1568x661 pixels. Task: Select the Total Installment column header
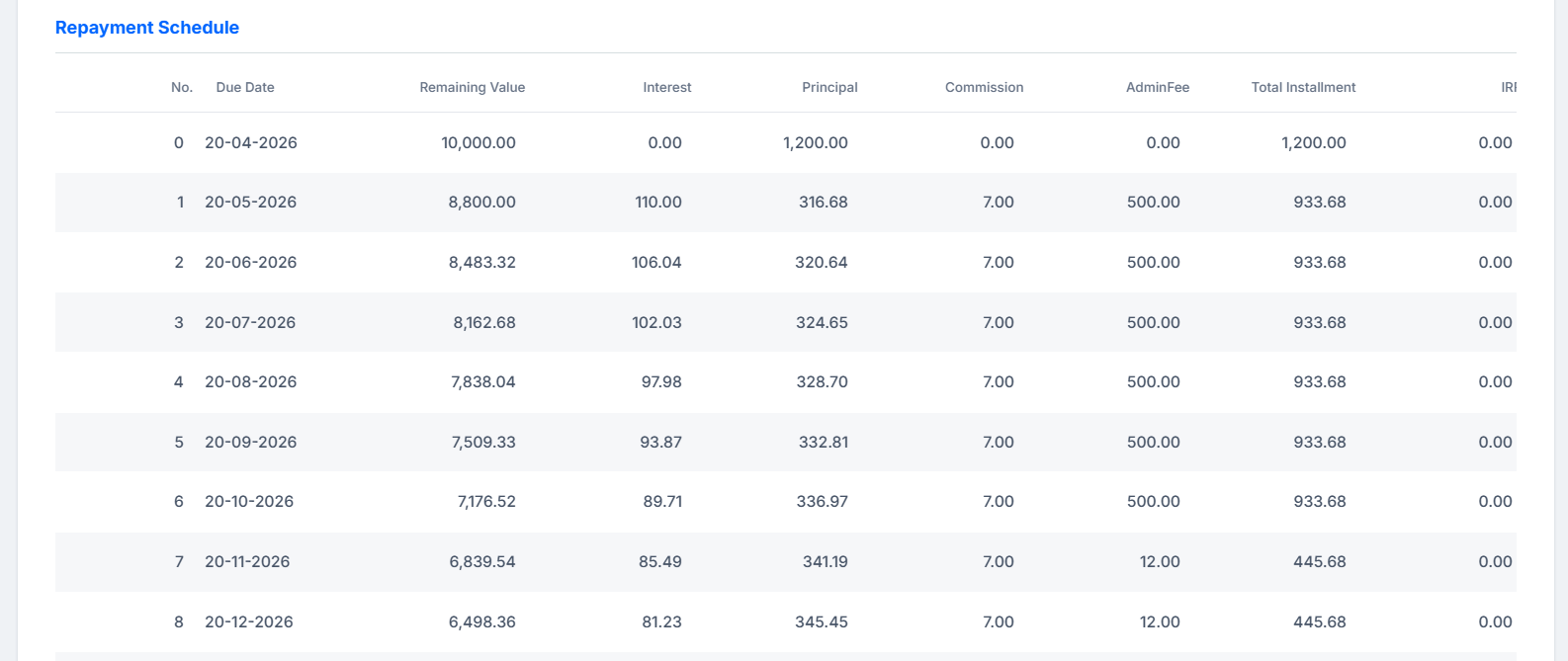(x=1303, y=87)
